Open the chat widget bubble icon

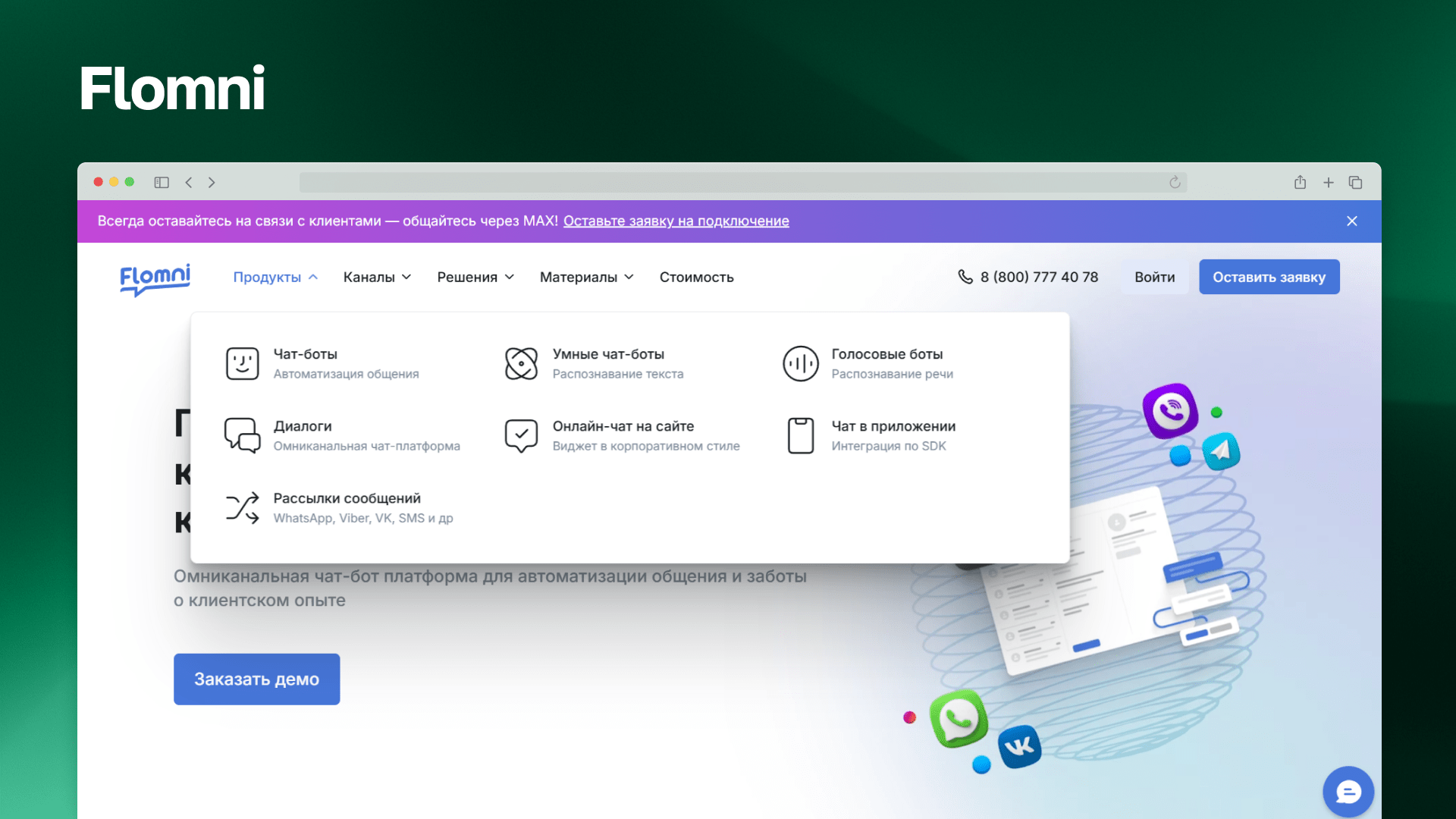(1348, 792)
